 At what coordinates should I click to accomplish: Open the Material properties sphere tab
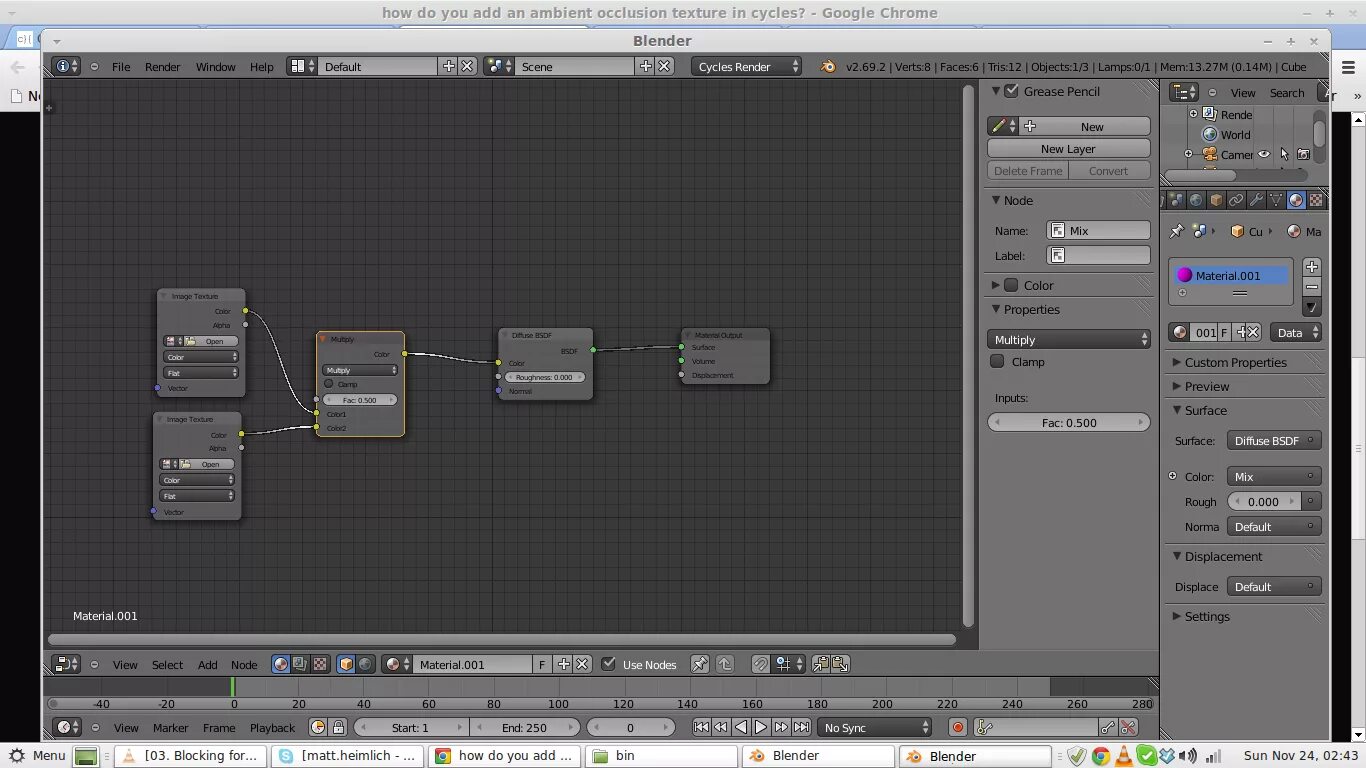(1296, 200)
